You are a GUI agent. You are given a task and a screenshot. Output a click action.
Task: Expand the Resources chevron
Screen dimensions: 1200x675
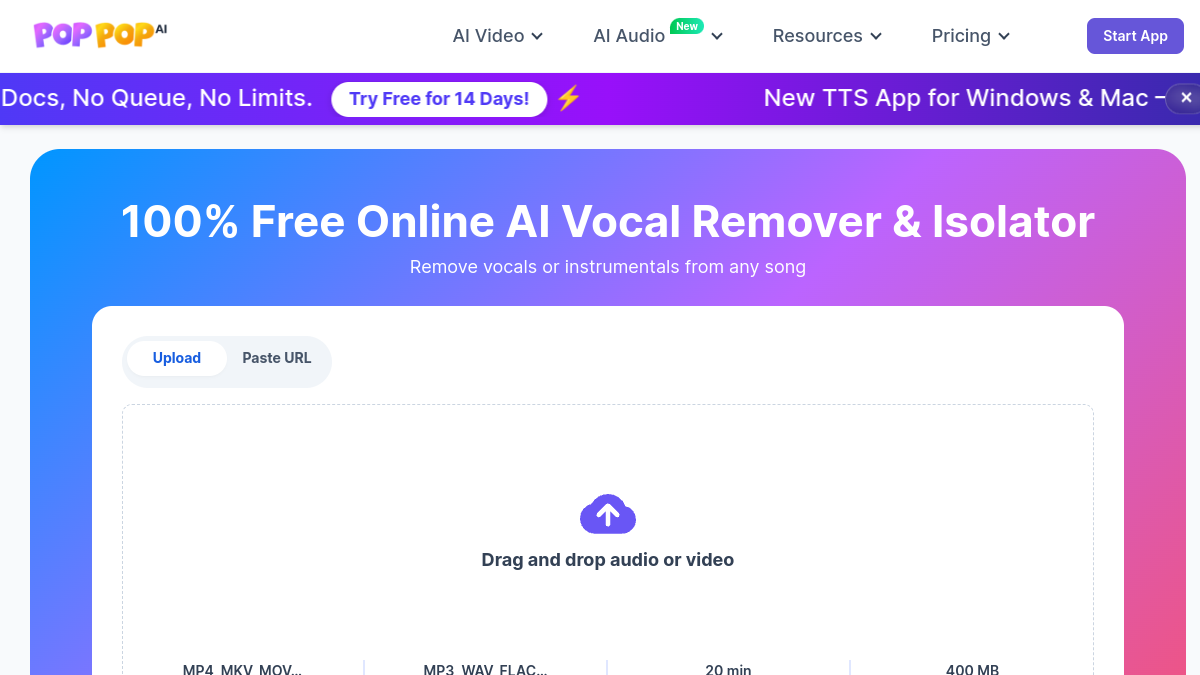coord(876,37)
